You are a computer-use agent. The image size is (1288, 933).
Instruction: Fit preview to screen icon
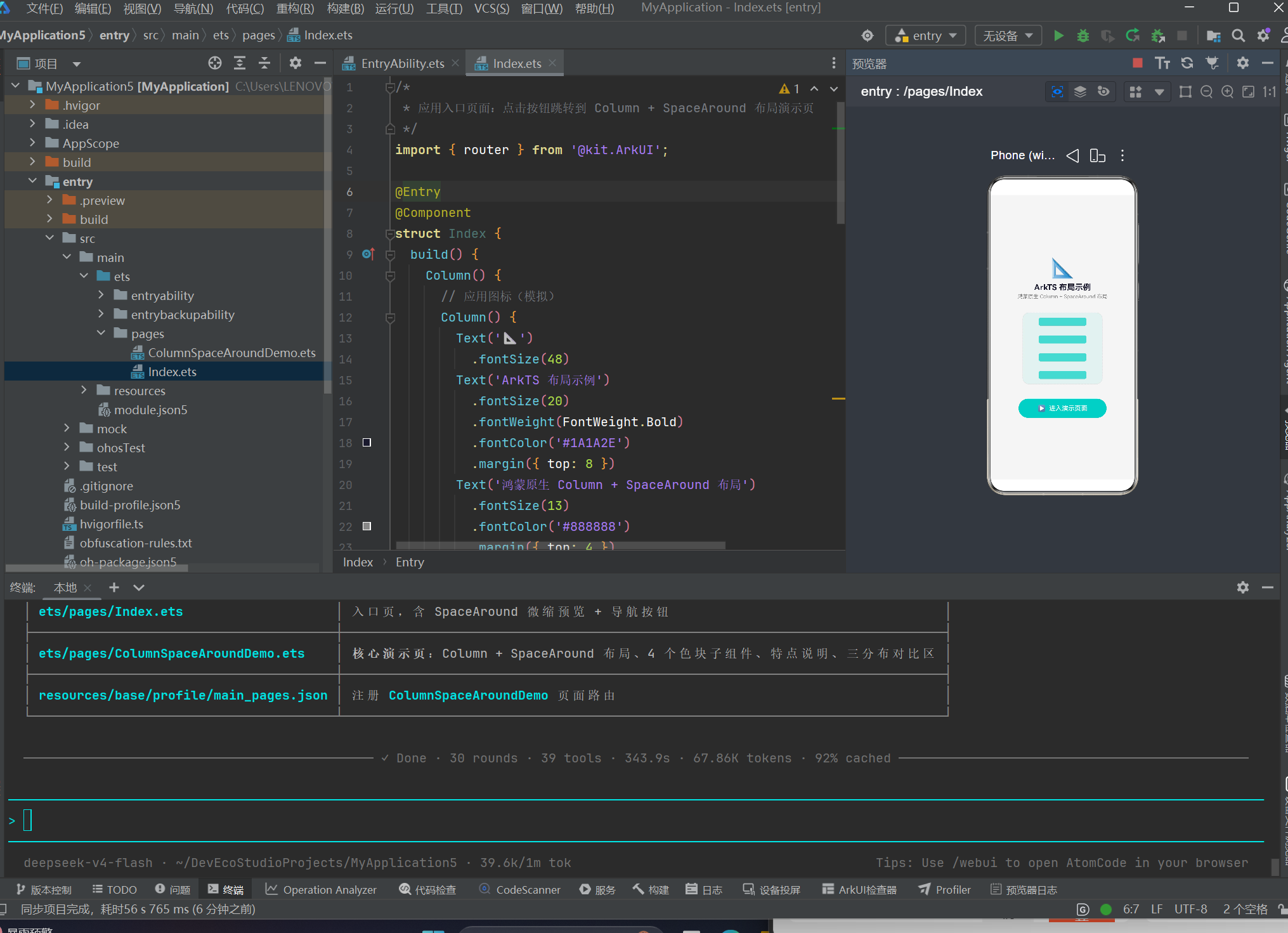(1248, 91)
